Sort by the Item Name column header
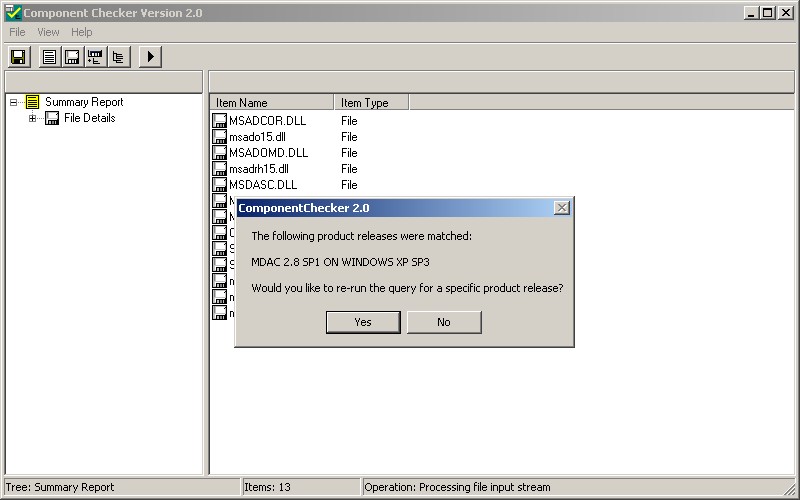The width and height of the screenshot is (800, 500). pyautogui.click(x=271, y=103)
